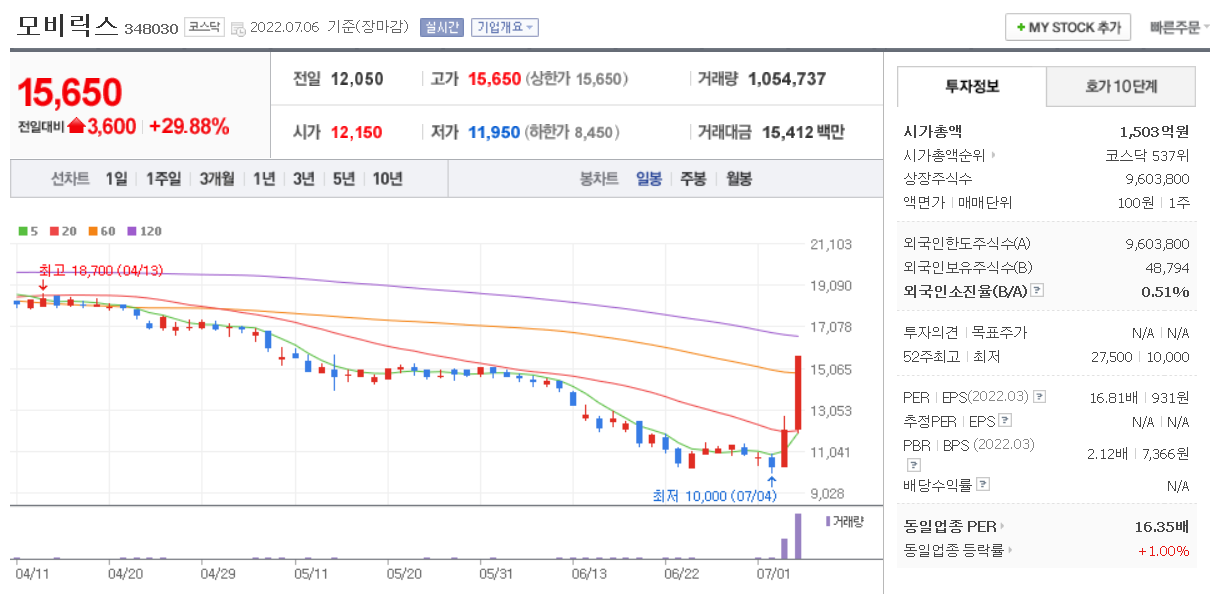The height and width of the screenshot is (594, 1218).
Task: Click the 거래량 volume legend label
Action: pyautogui.click(x=848, y=521)
